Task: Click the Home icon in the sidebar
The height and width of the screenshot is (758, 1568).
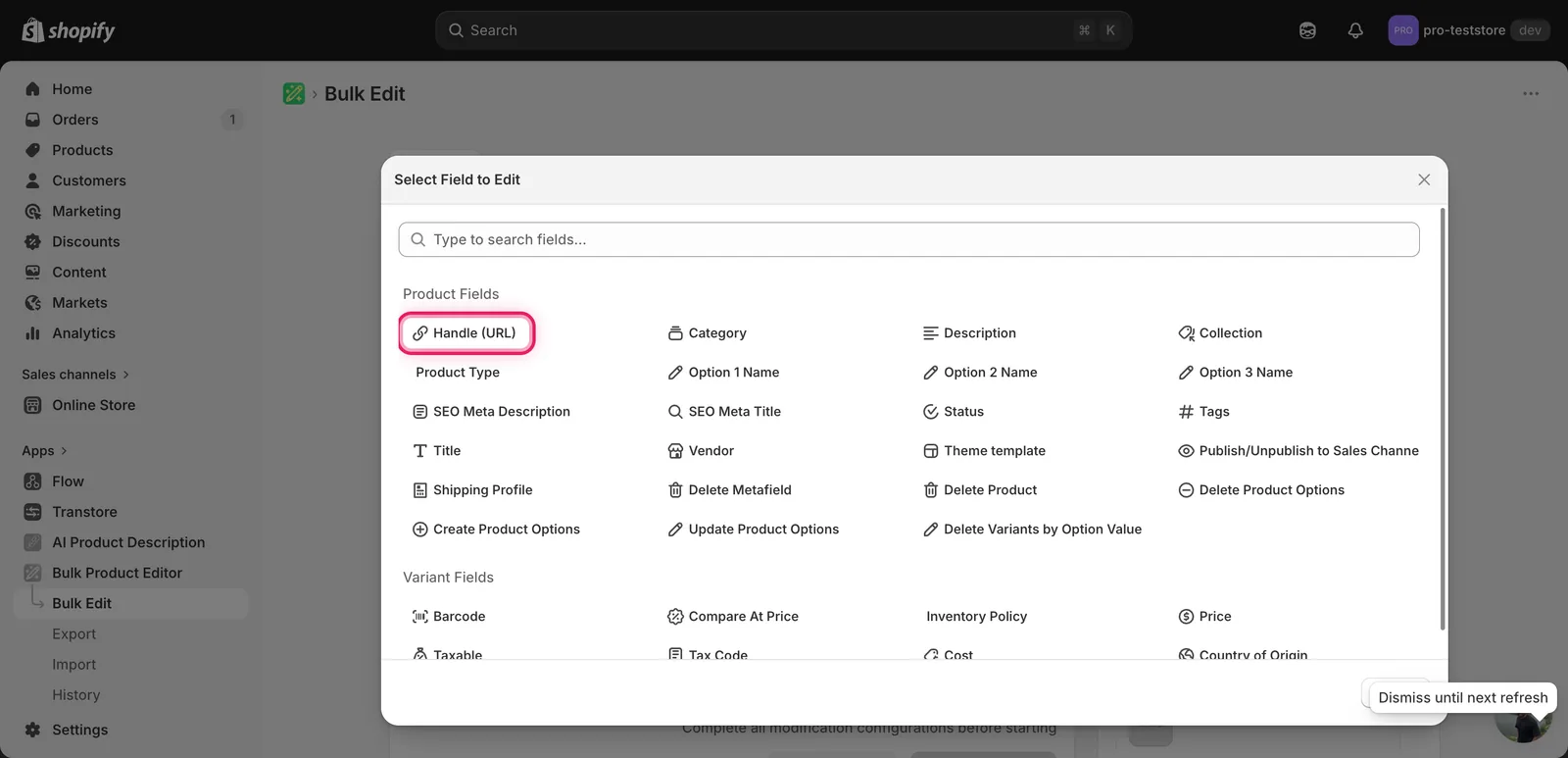Action: 32,89
